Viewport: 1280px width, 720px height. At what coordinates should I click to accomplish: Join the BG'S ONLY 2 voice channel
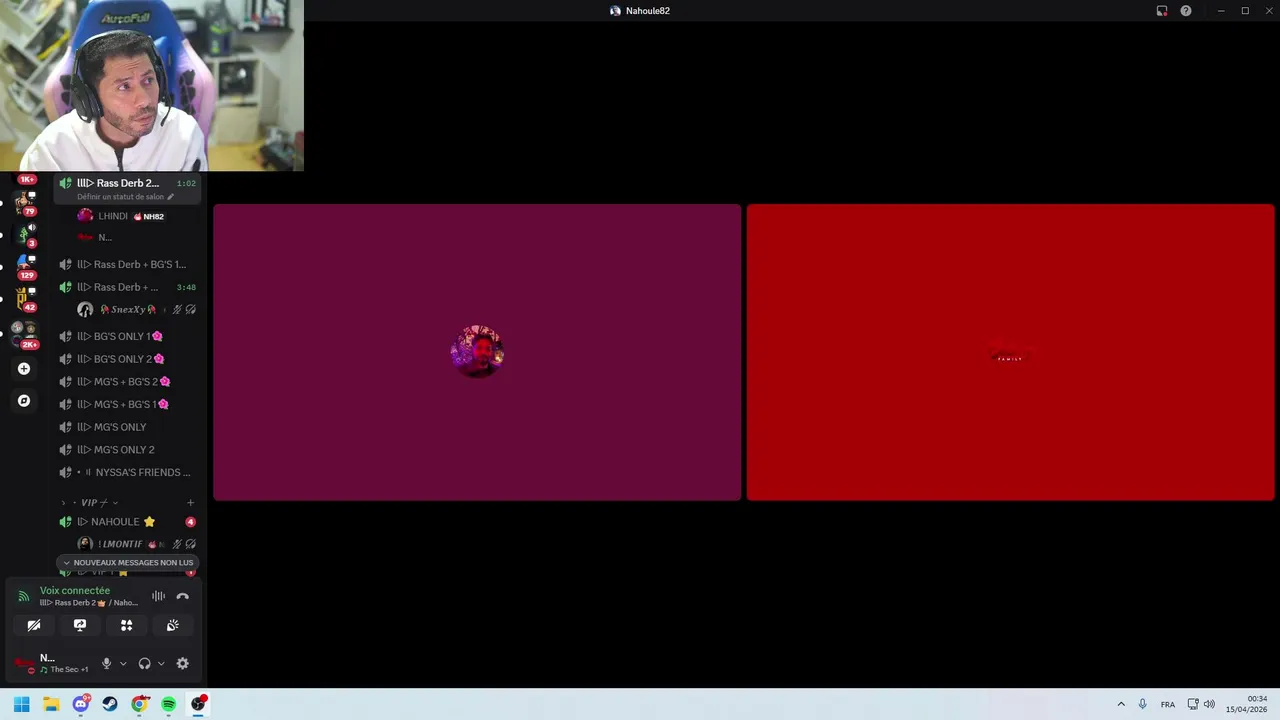tap(128, 359)
